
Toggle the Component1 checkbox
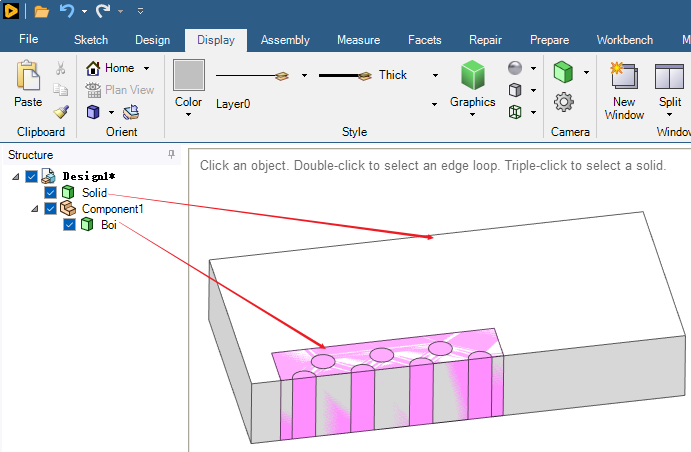(50, 209)
